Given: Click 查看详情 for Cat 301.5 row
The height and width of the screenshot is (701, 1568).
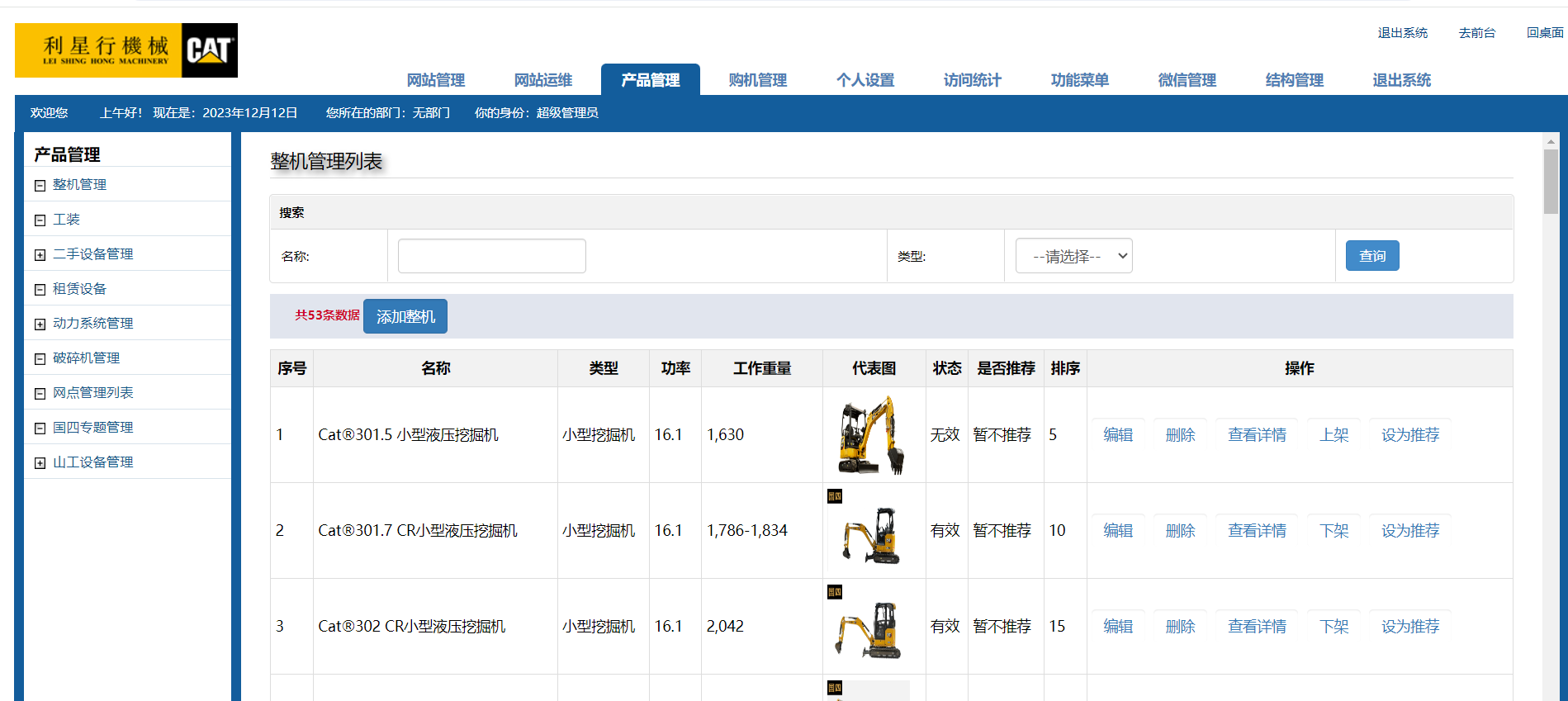Looking at the screenshot, I should click(1257, 434).
